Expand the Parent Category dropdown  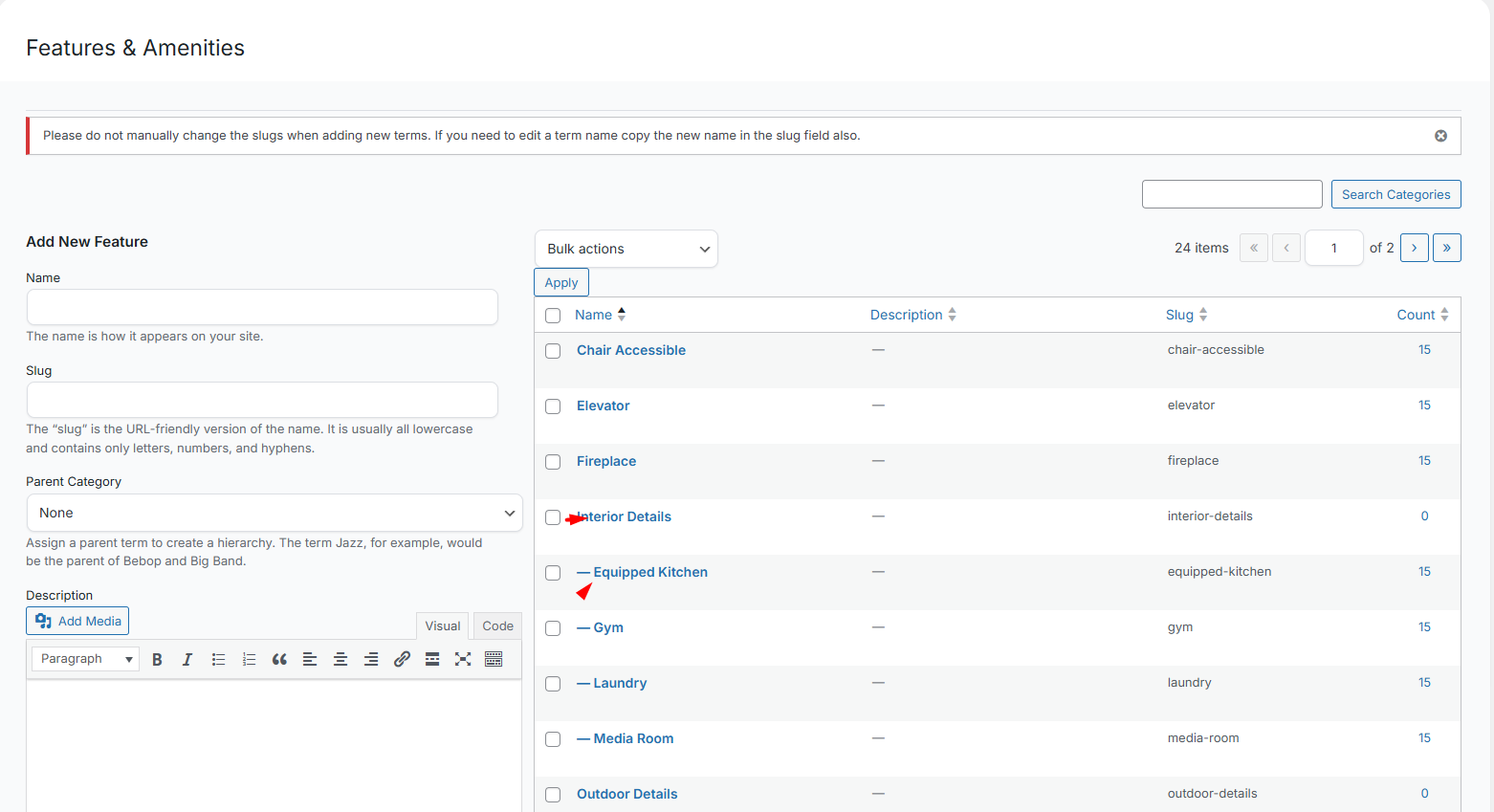275,513
